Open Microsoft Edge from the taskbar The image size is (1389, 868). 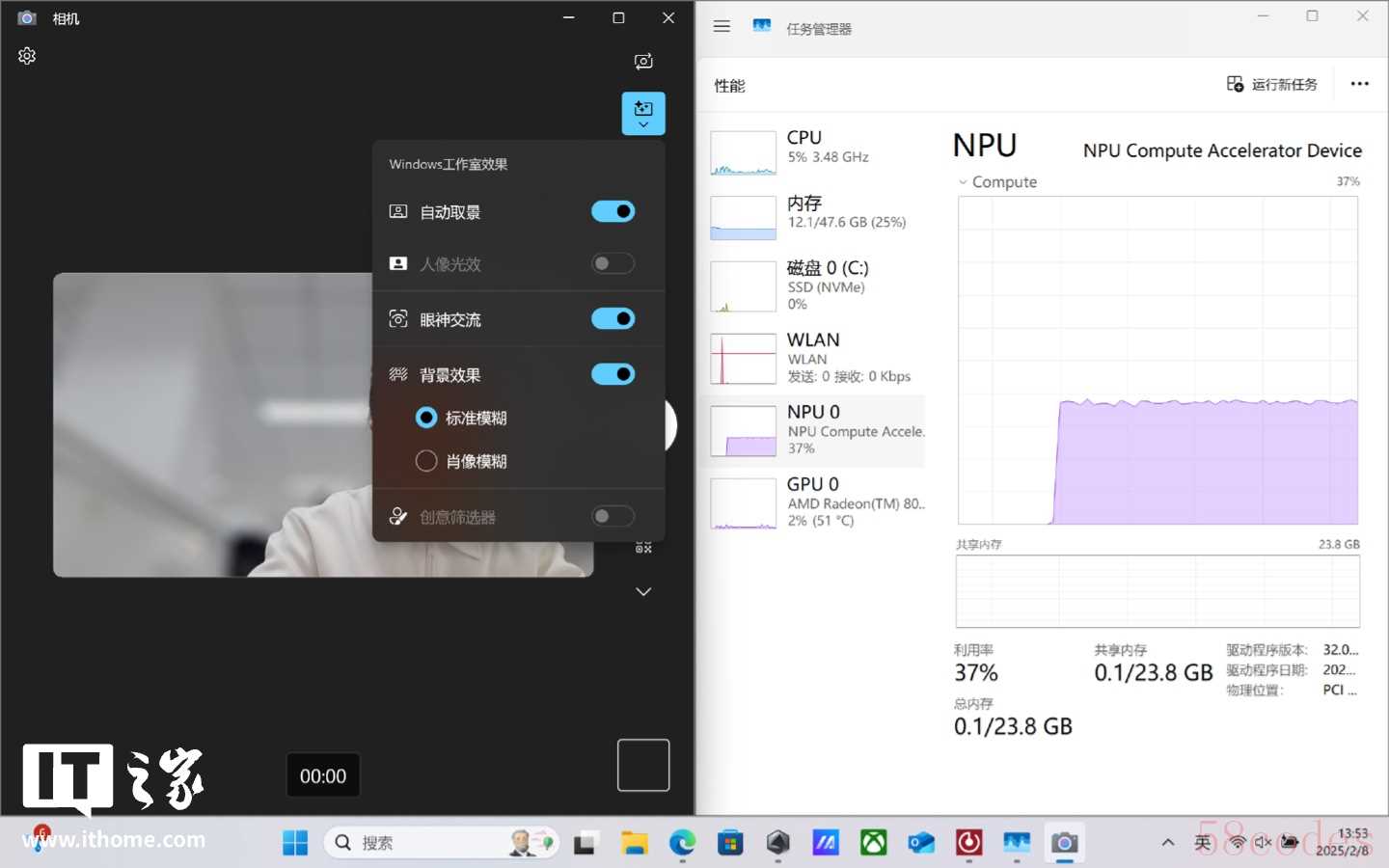coord(682,843)
